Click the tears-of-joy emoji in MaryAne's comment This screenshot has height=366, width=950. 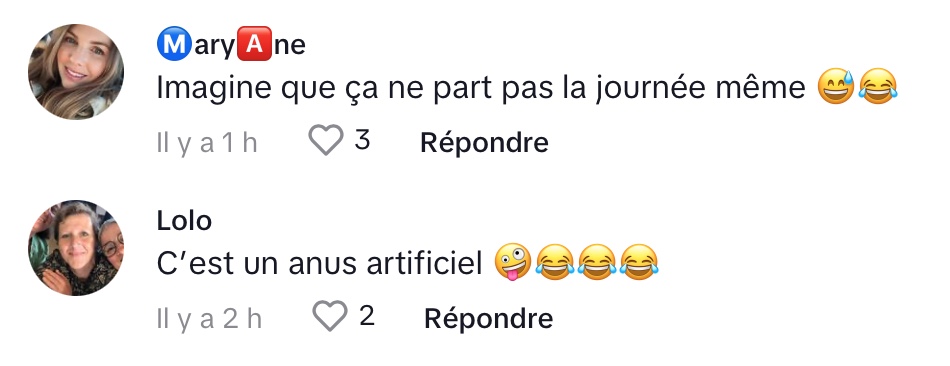click(878, 87)
